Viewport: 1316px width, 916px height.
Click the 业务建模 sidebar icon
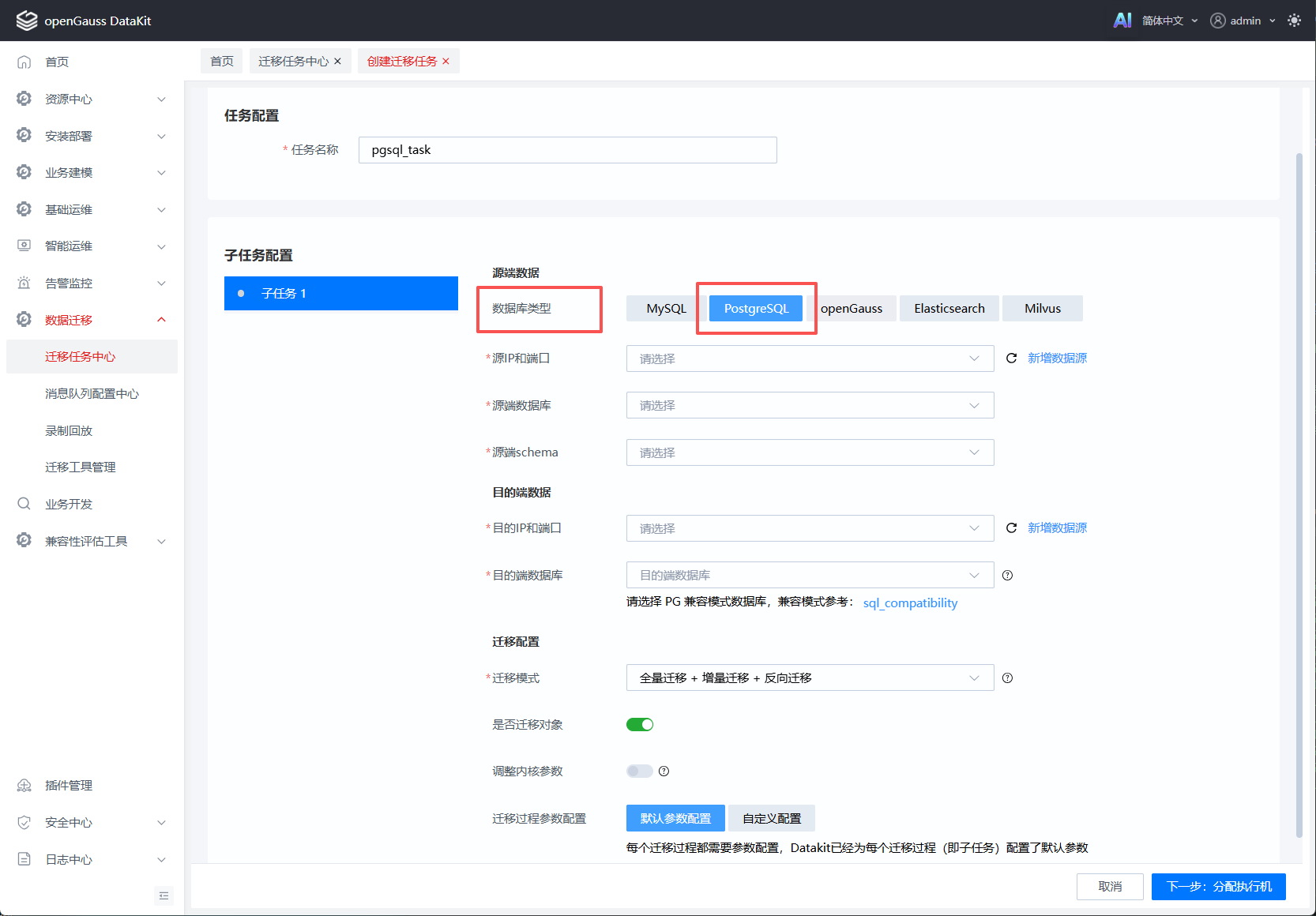(24, 172)
